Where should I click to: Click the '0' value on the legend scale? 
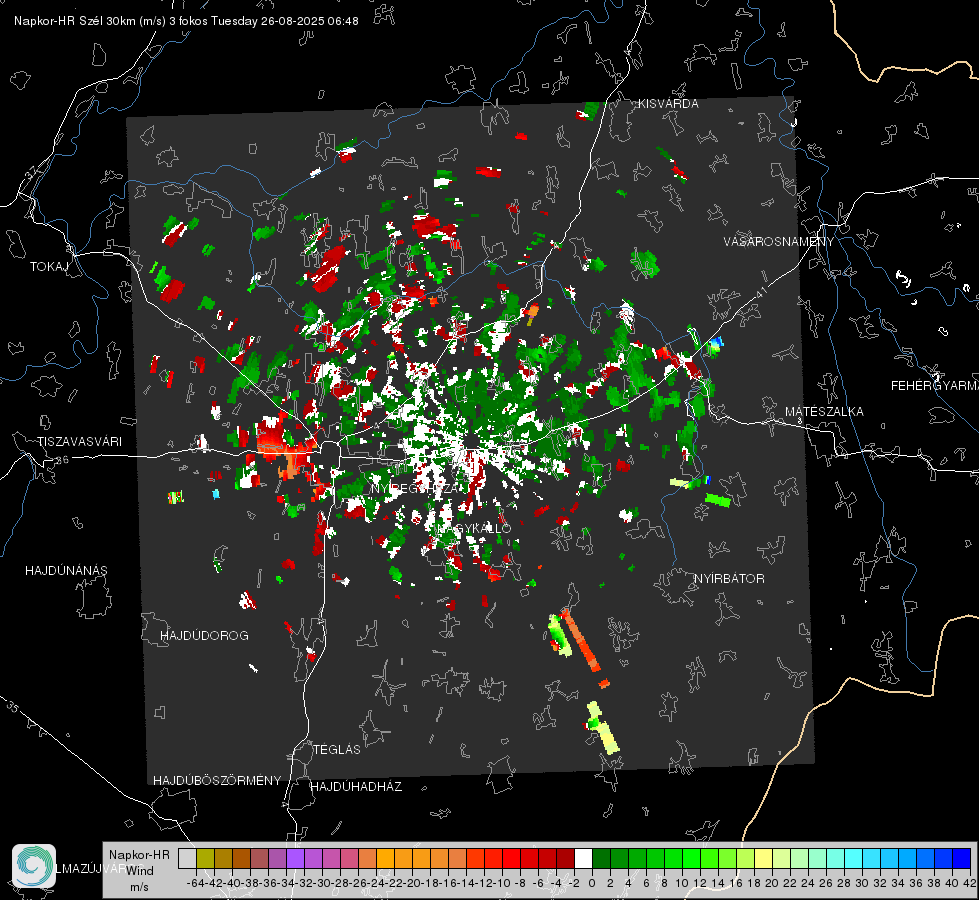pos(592,883)
